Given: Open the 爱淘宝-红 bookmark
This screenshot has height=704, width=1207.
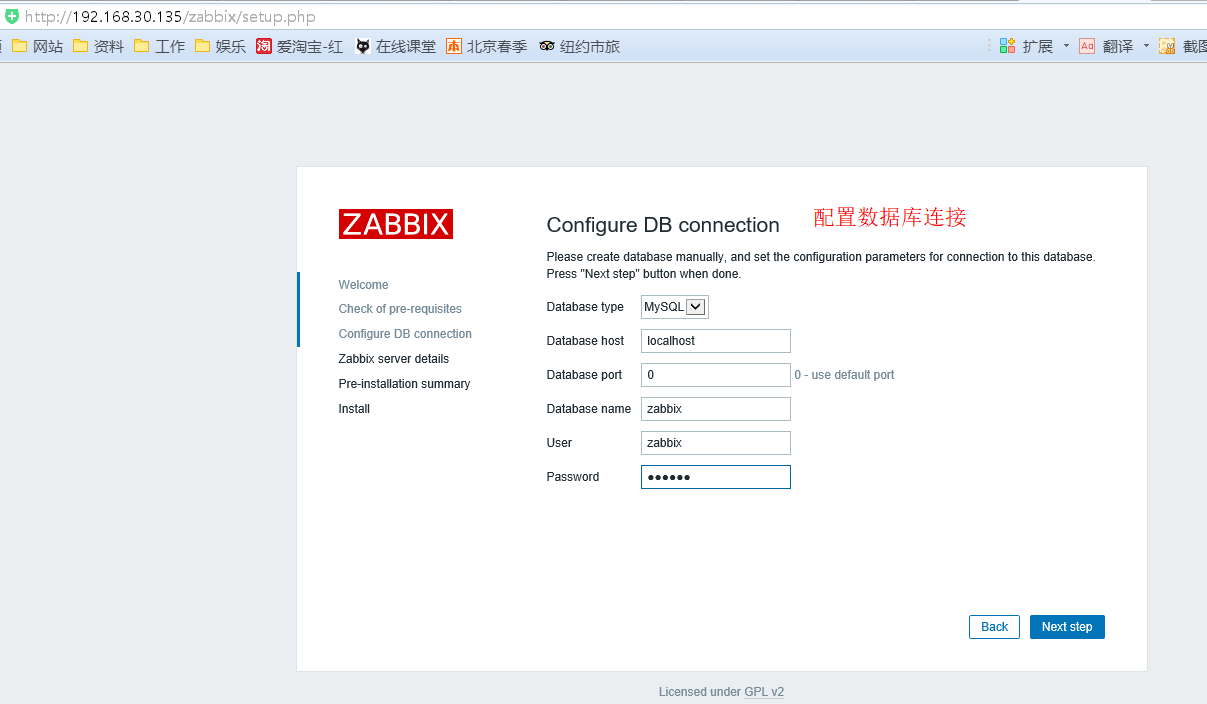Looking at the screenshot, I should (x=300, y=46).
